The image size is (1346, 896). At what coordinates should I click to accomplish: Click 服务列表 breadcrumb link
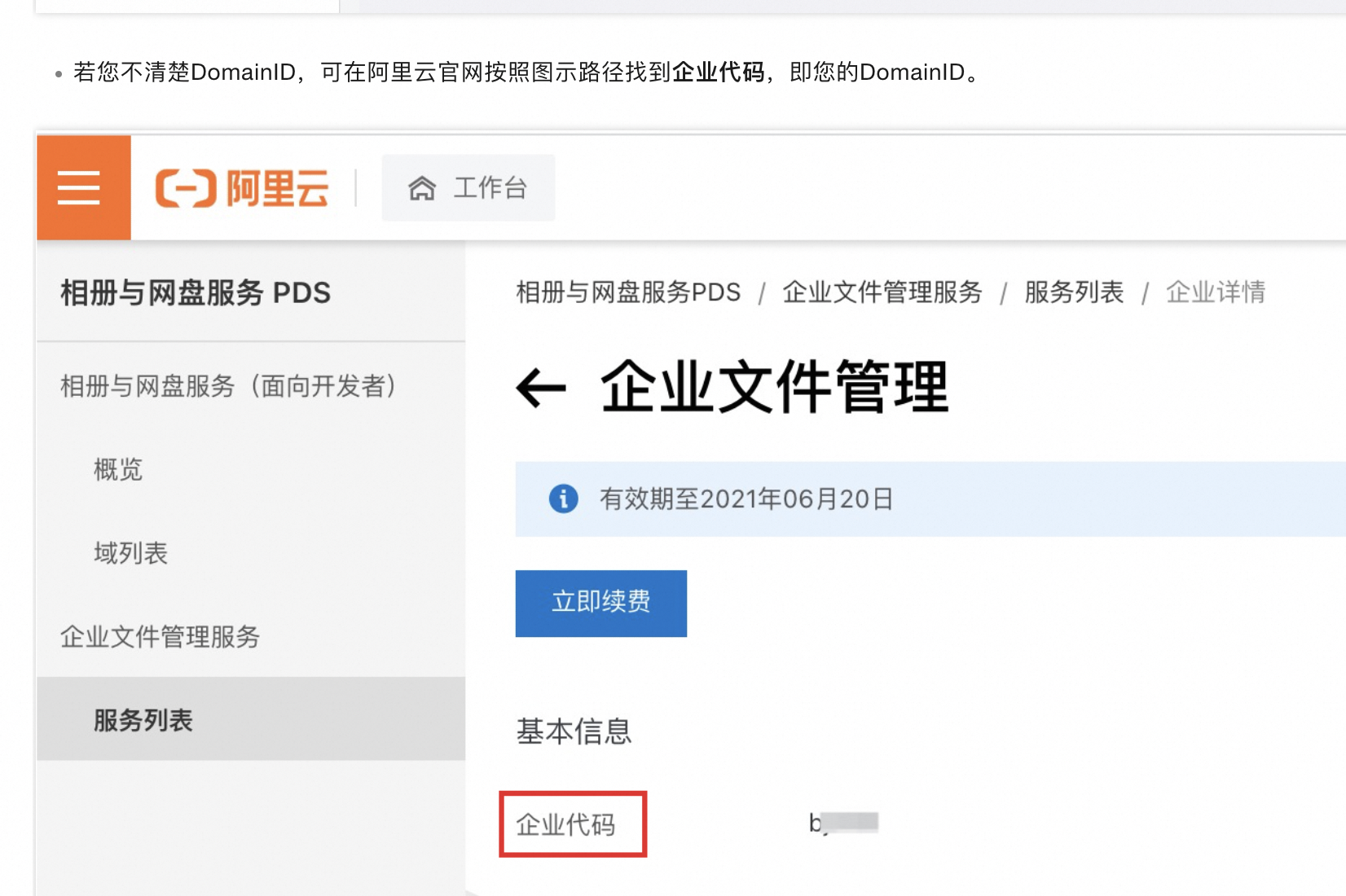pos(1074,292)
